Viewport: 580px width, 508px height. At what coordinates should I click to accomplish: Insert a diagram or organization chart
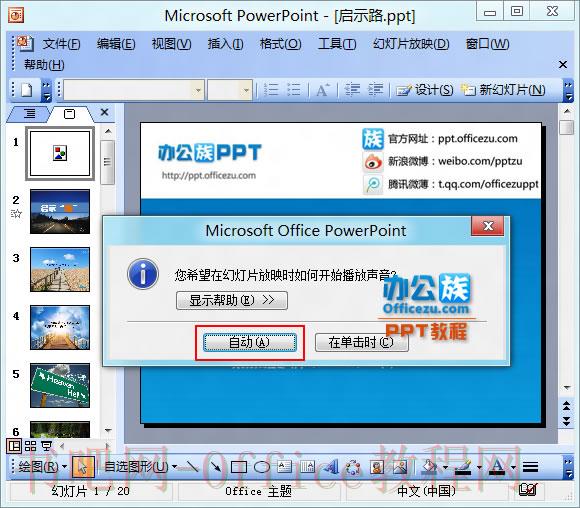pos(353,467)
